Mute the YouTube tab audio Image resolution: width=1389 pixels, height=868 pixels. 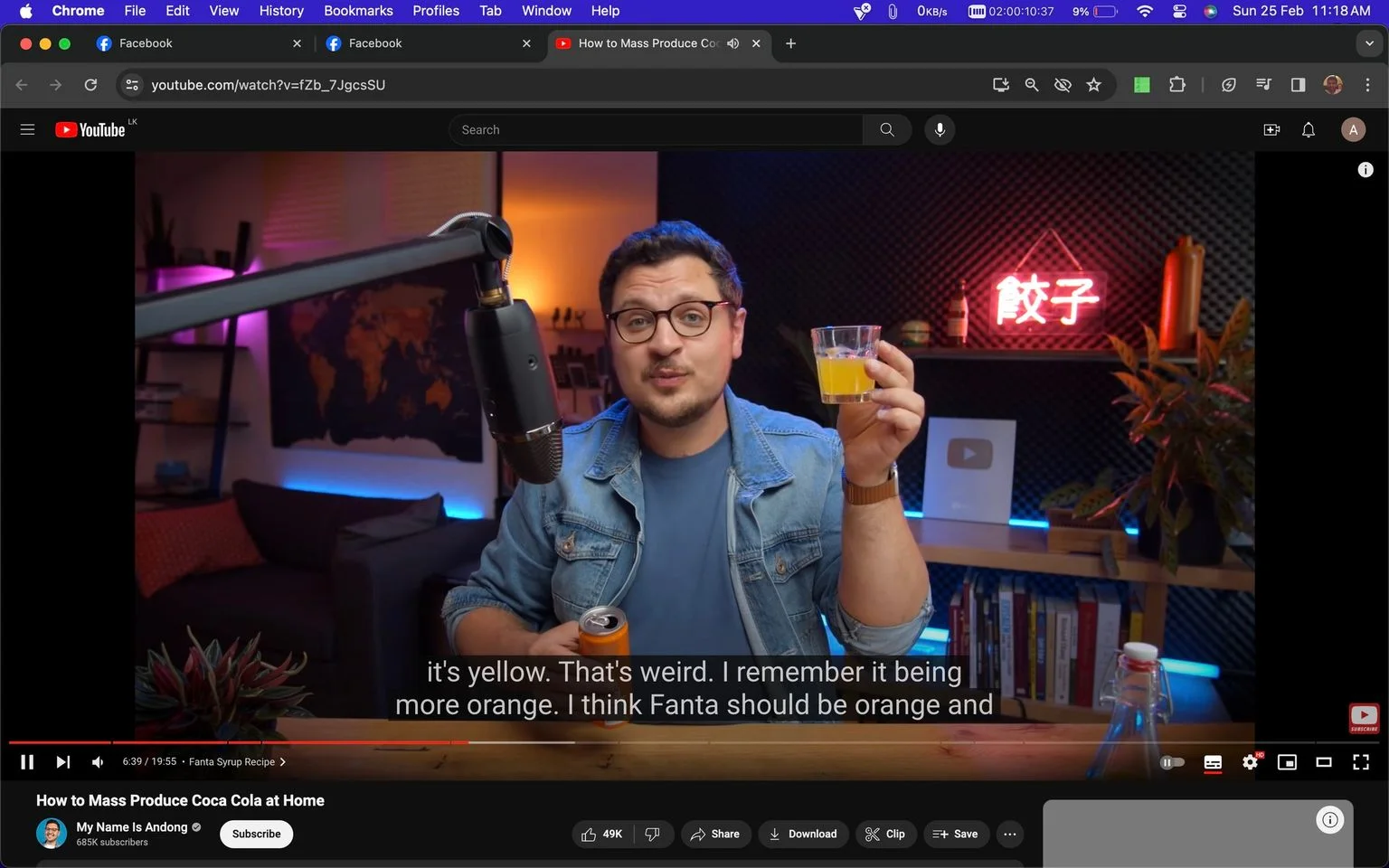pyautogui.click(x=732, y=43)
